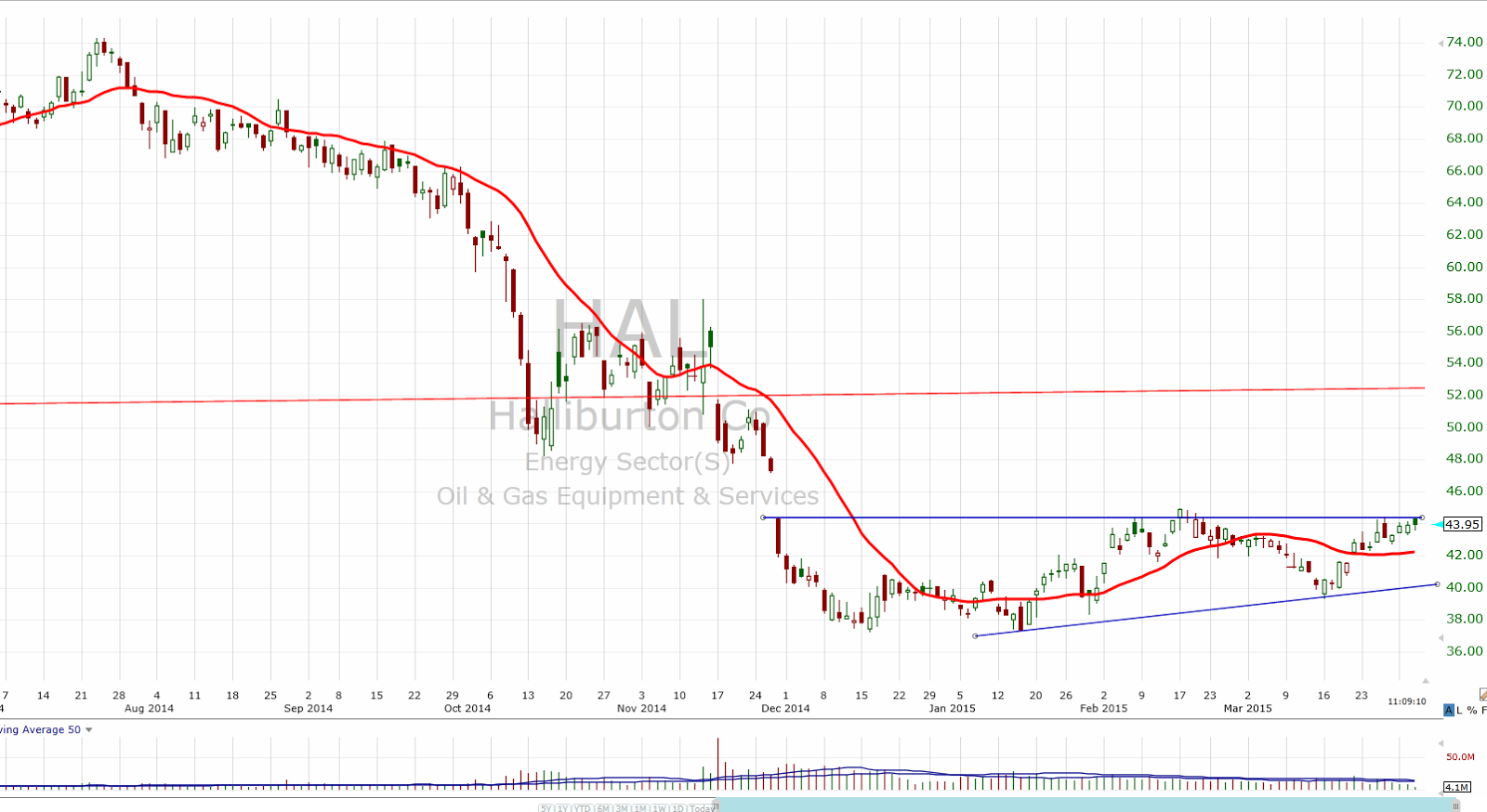Screen dimensions: 1487x812
Task: Click the 52.00 price axis label
Action: pyautogui.click(x=1465, y=395)
